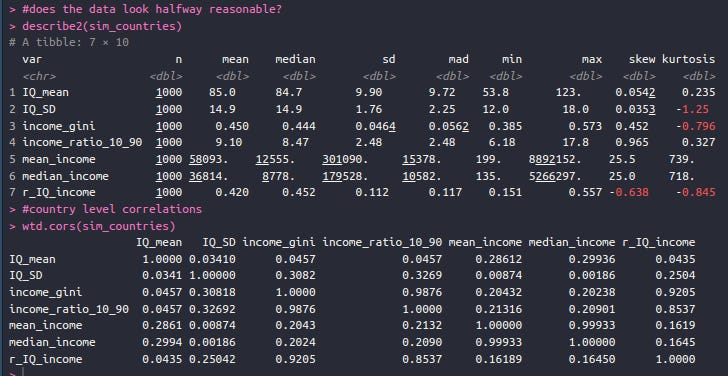
Task: Select the IQ_mean row label in the tibble
Action: (46, 92)
